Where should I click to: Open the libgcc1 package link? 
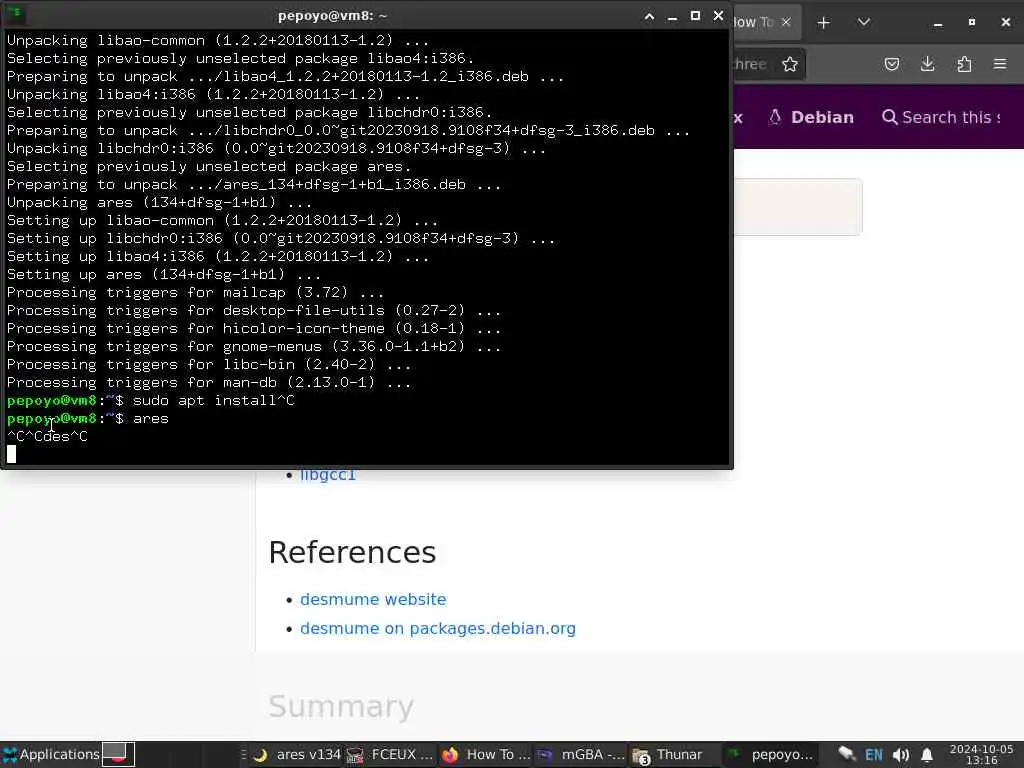pyautogui.click(x=328, y=475)
